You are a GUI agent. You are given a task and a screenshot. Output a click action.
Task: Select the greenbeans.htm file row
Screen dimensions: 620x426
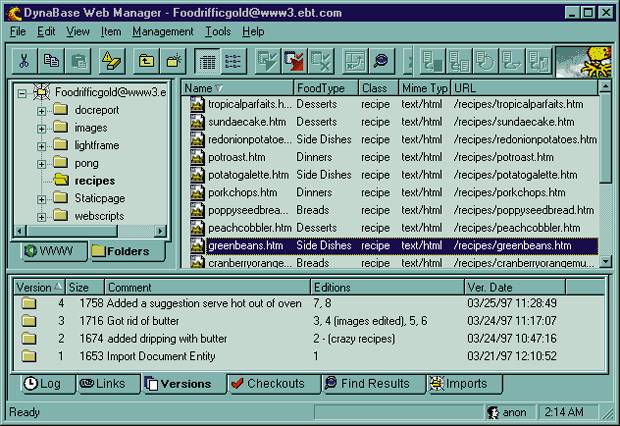click(x=393, y=246)
